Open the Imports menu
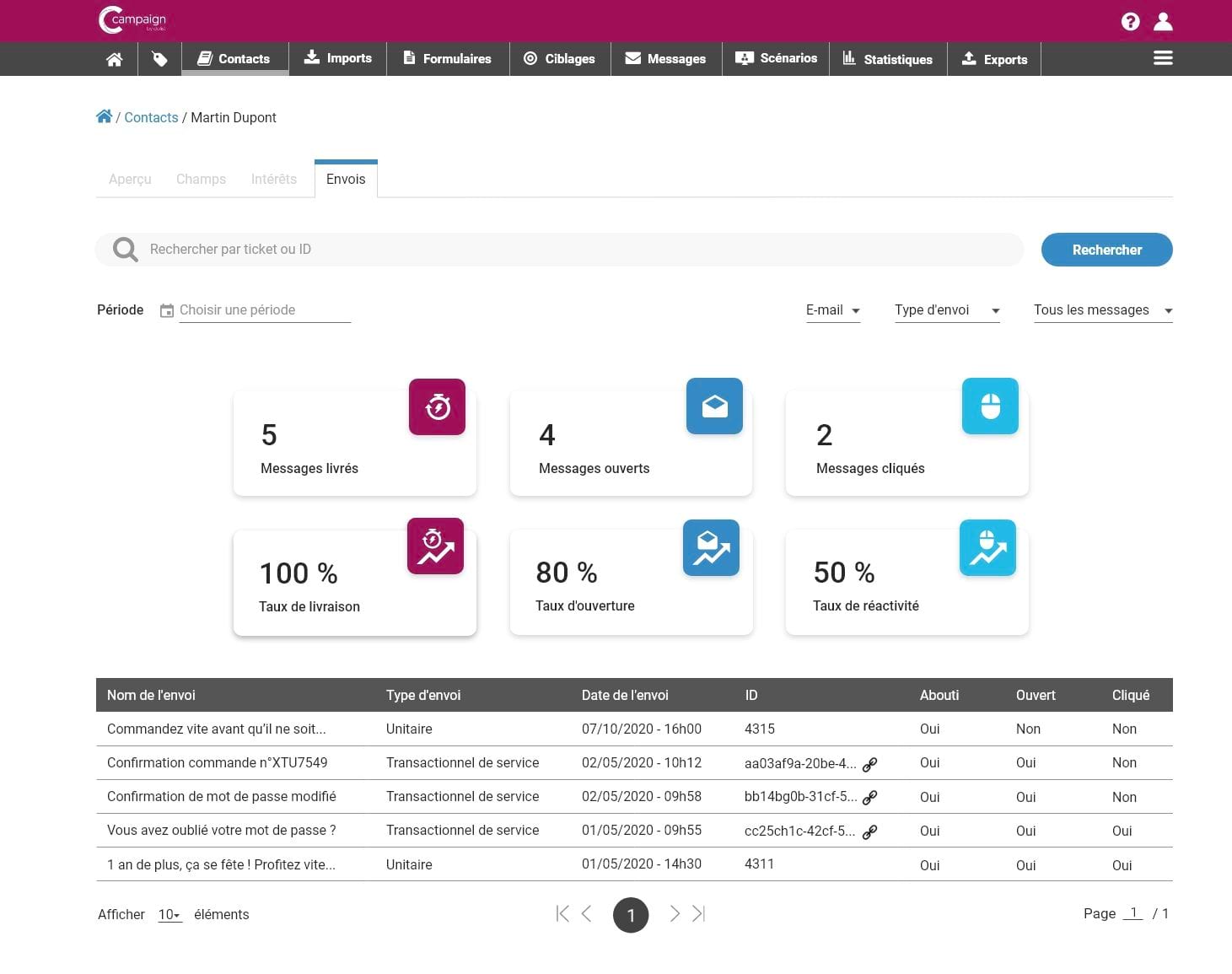Viewport: 1232px width, 974px height. pyautogui.click(x=338, y=58)
